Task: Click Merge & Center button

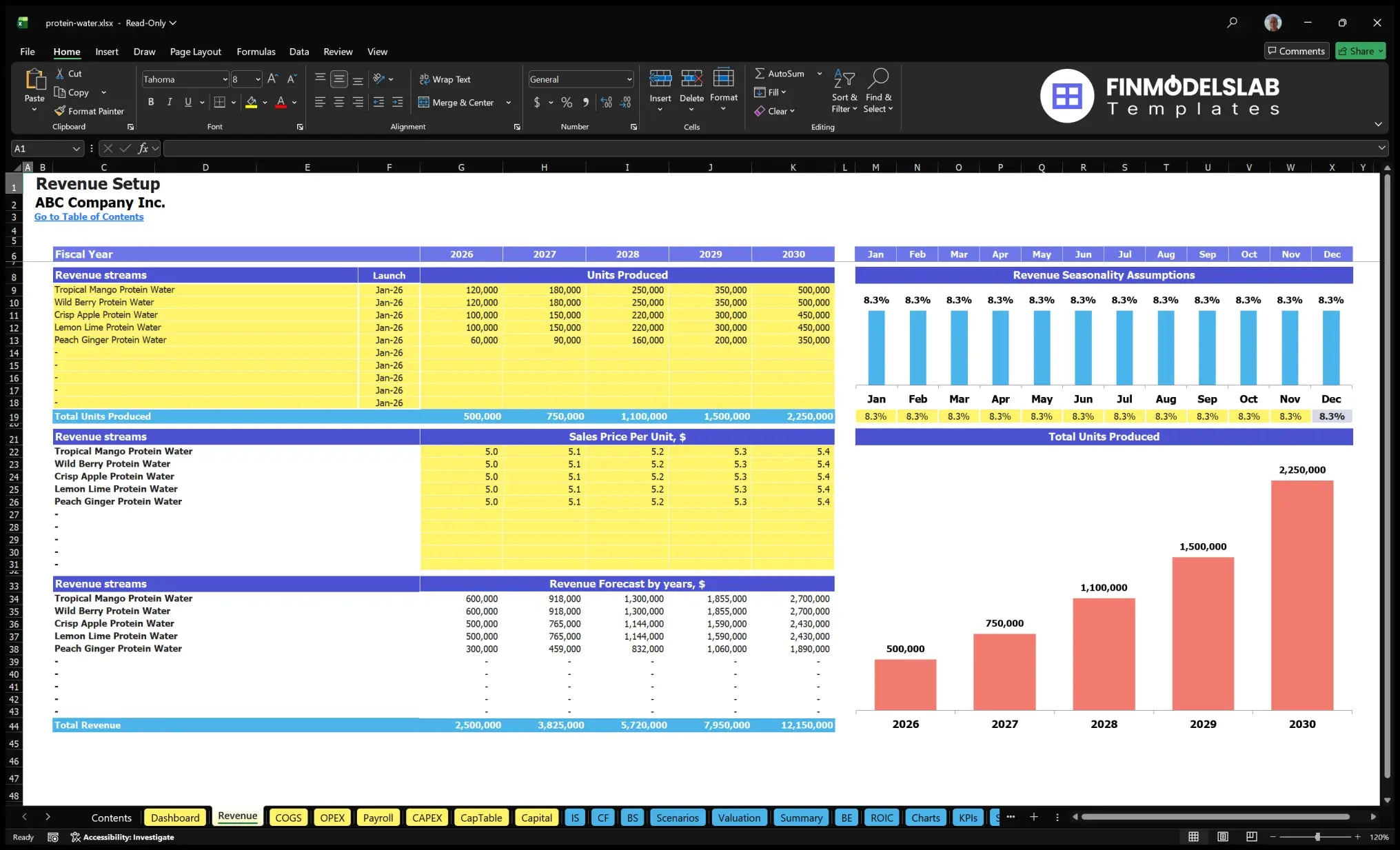Action: coord(456,102)
